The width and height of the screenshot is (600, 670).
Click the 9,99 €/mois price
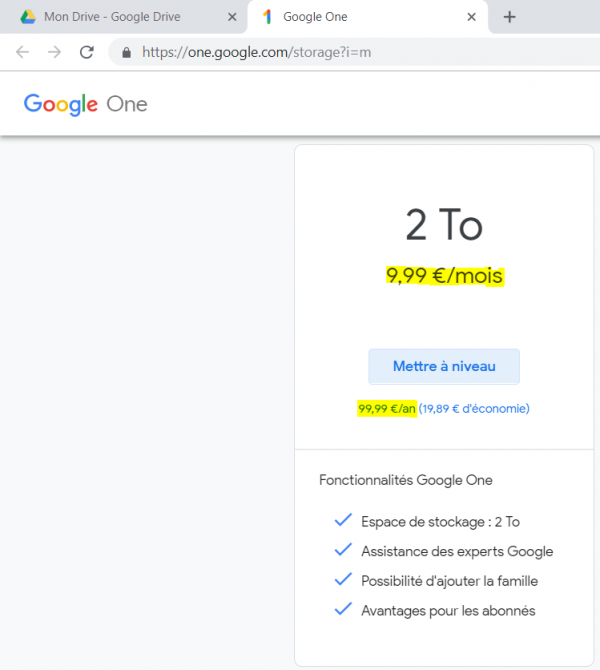[x=444, y=276]
